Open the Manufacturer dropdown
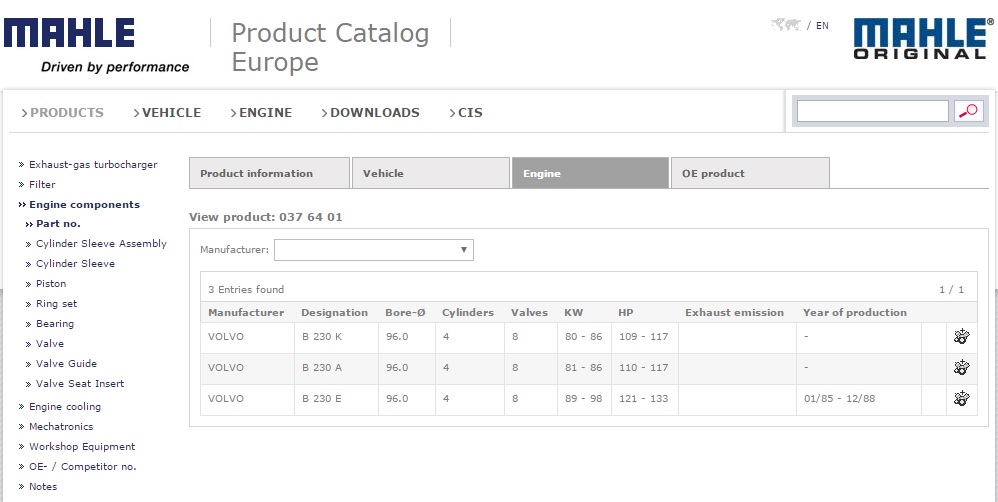 click(x=373, y=250)
